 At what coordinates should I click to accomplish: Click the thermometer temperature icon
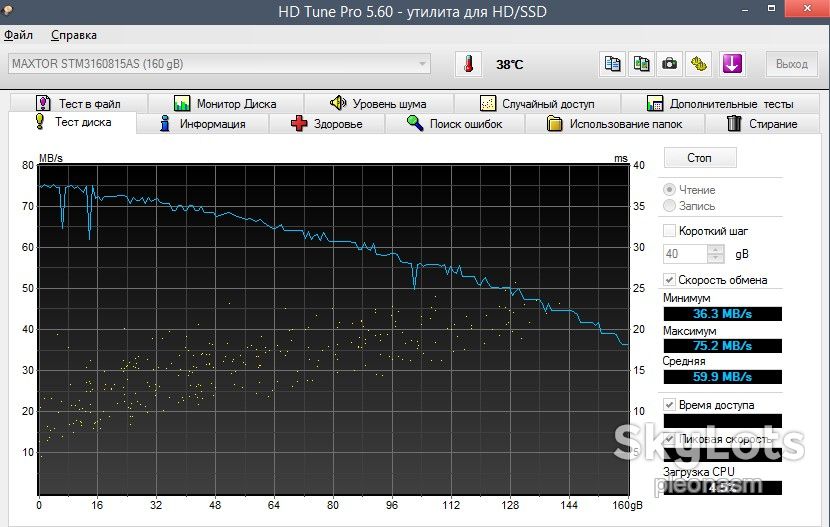click(468, 64)
